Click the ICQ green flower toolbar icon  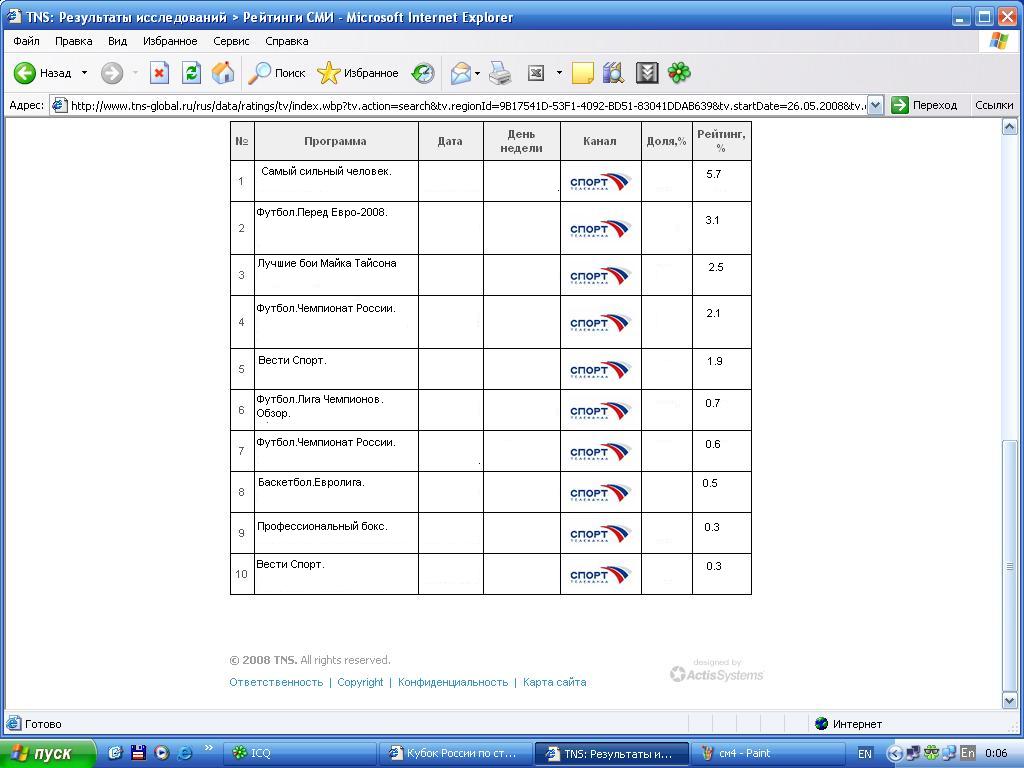(x=679, y=73)
